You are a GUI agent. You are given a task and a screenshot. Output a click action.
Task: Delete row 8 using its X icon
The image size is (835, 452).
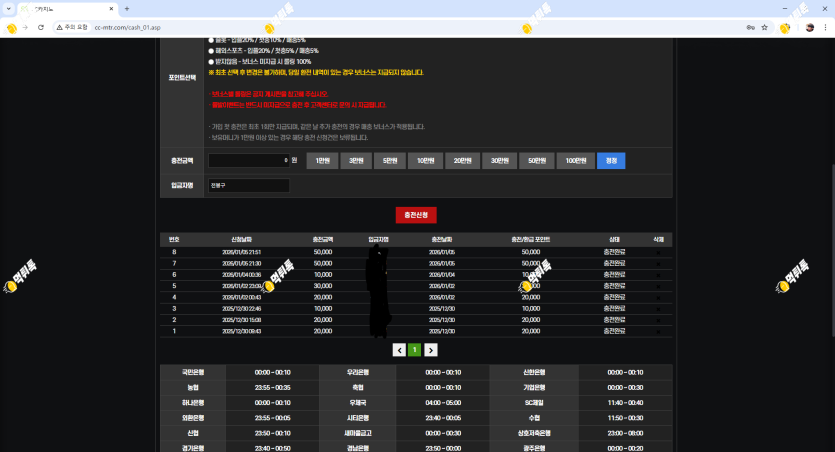(658, 252)
